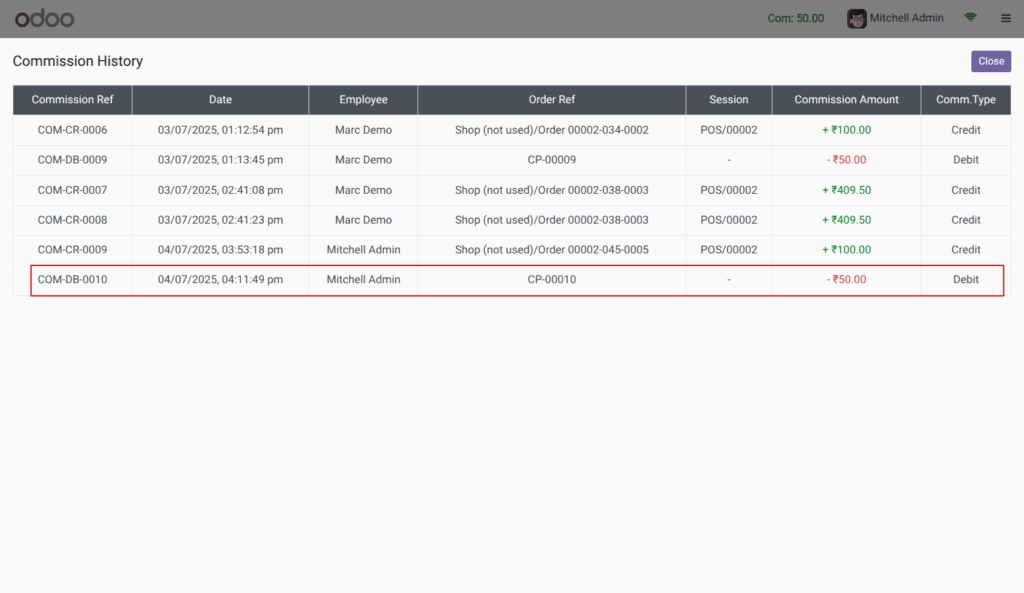Click the red -₹50.00 amount for COM-DB-0010
The height and width of the screenshot is (593, 1024).
coord(846,279)
